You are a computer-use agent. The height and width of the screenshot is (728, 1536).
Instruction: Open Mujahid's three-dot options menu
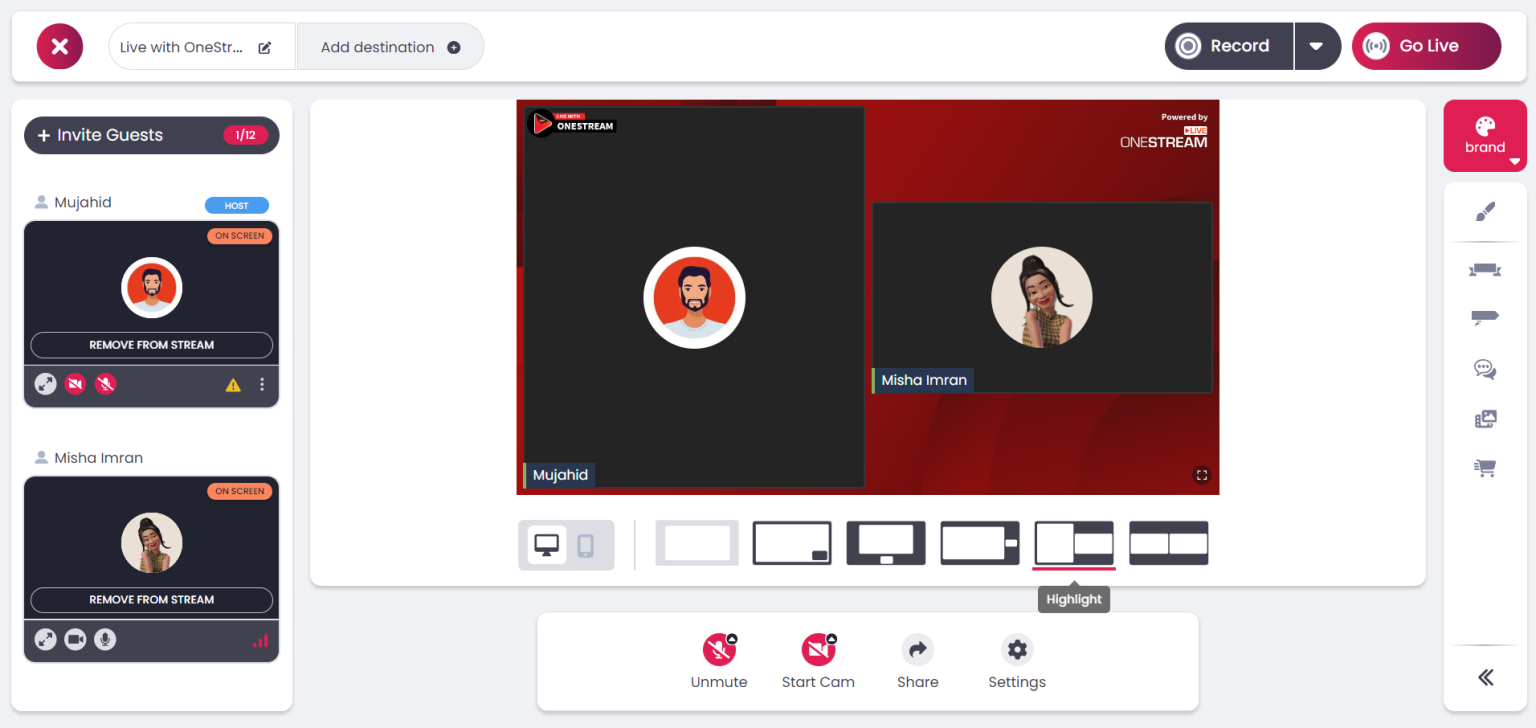click(262, 384)
